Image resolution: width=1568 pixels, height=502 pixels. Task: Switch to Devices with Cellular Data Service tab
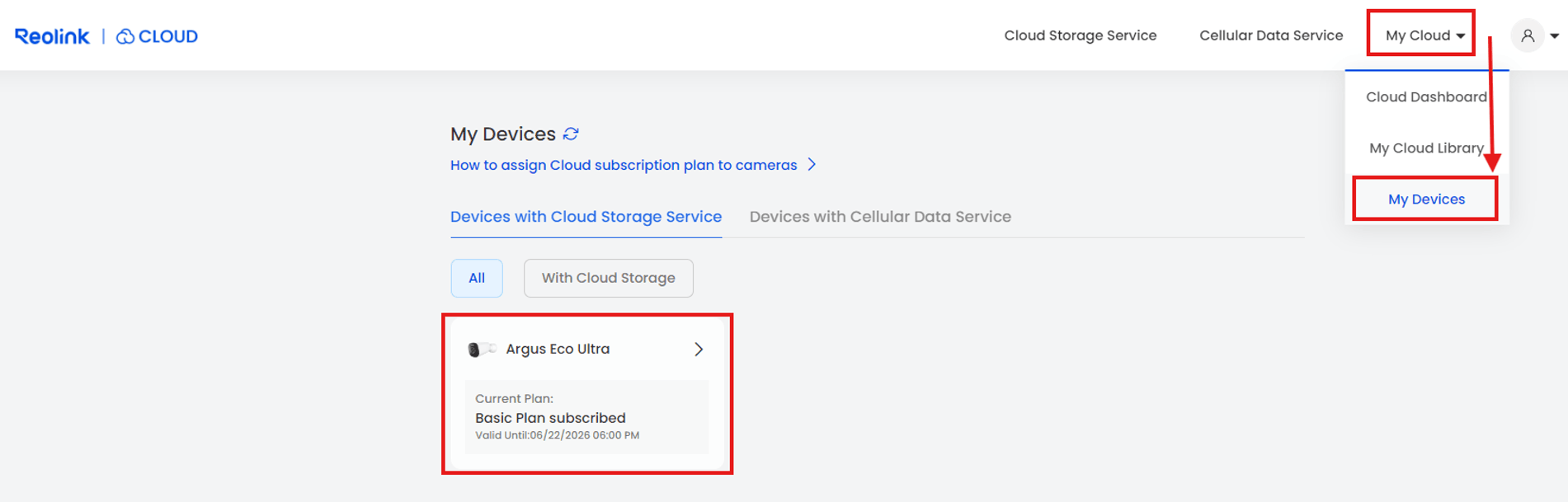point(880,217)
